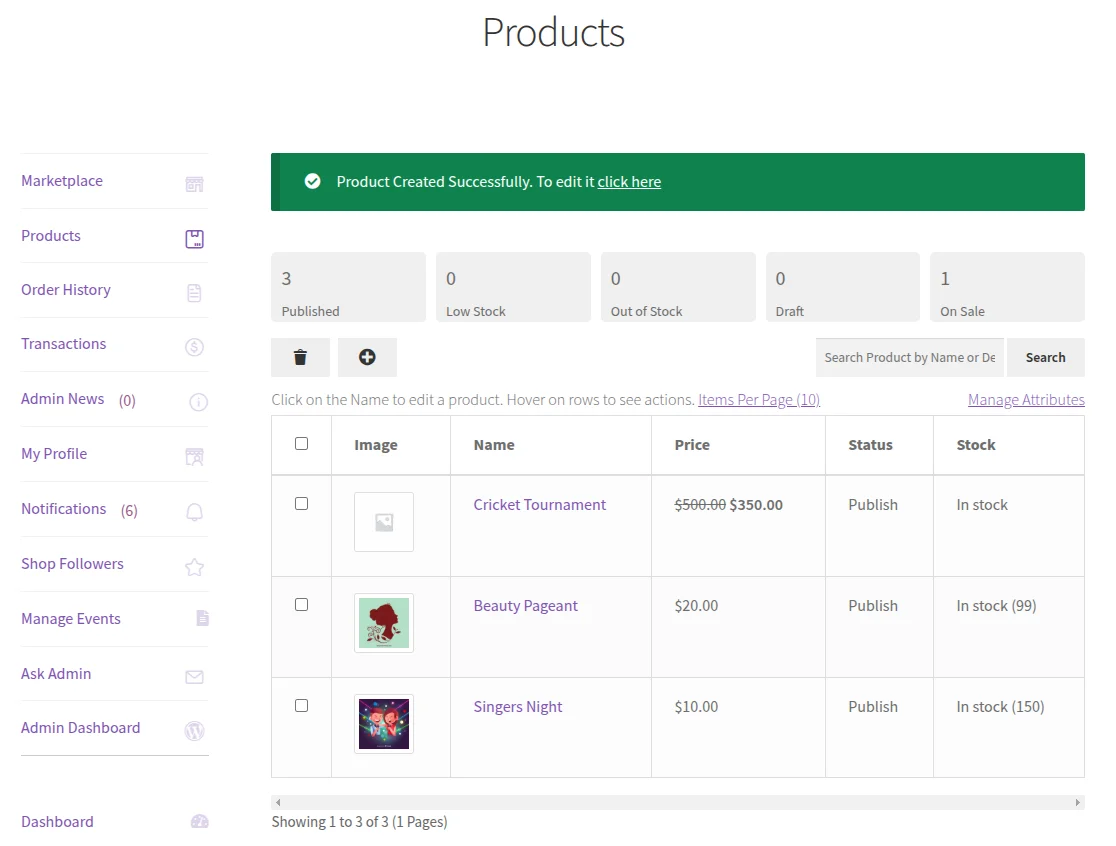Check the Cricket Tournament row checkbox

coord(301,504)
